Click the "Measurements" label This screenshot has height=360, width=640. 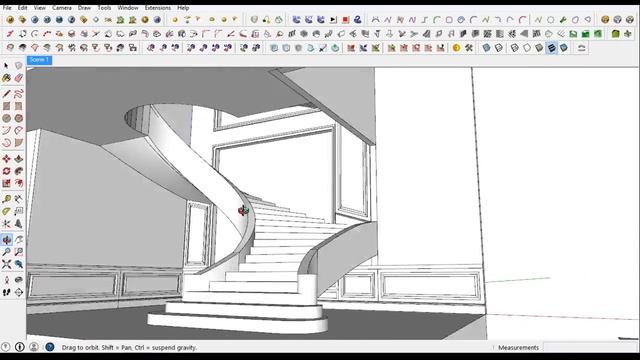[x=518, y=348]
